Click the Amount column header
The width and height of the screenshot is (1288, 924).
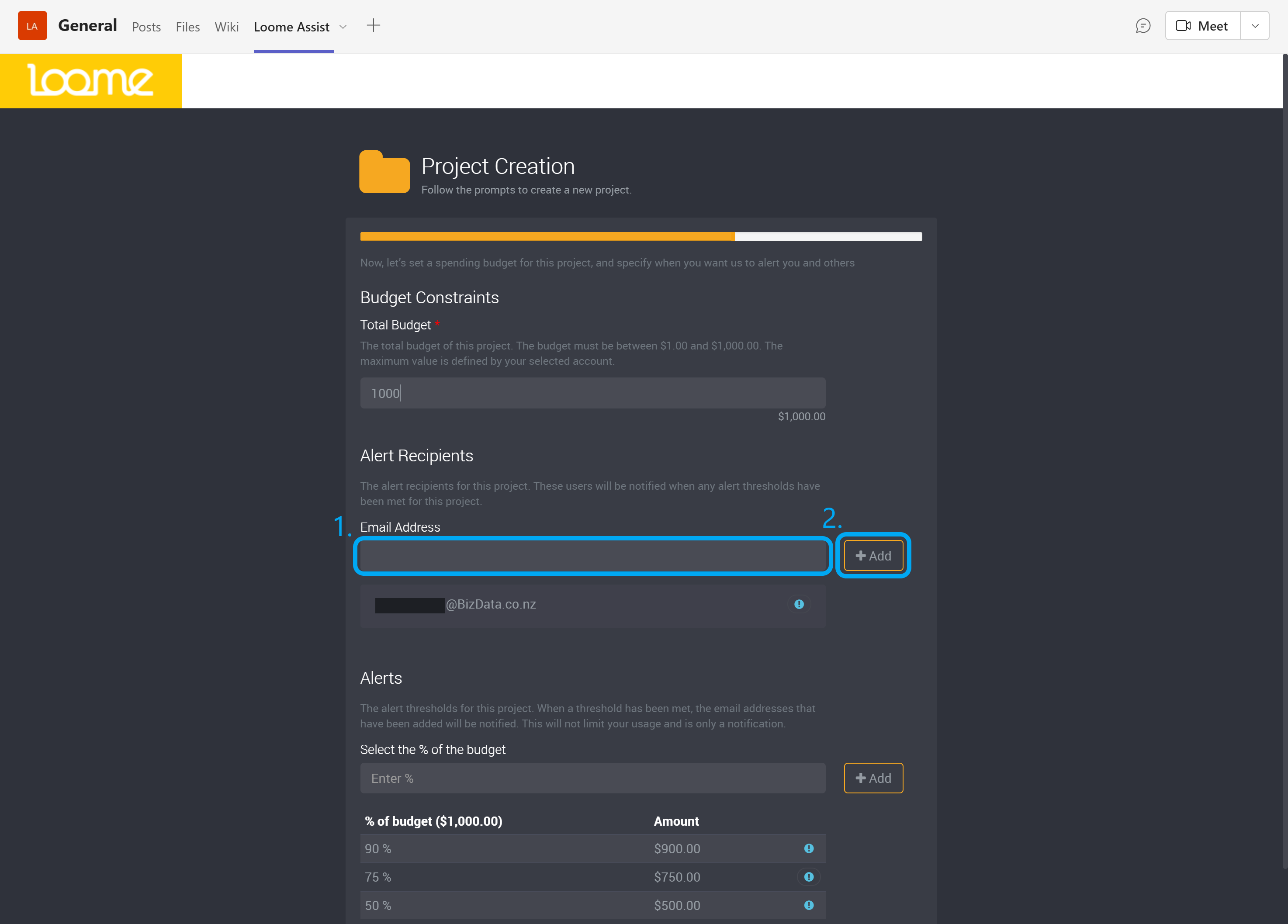pyautogui.click(x=676, y=821)
